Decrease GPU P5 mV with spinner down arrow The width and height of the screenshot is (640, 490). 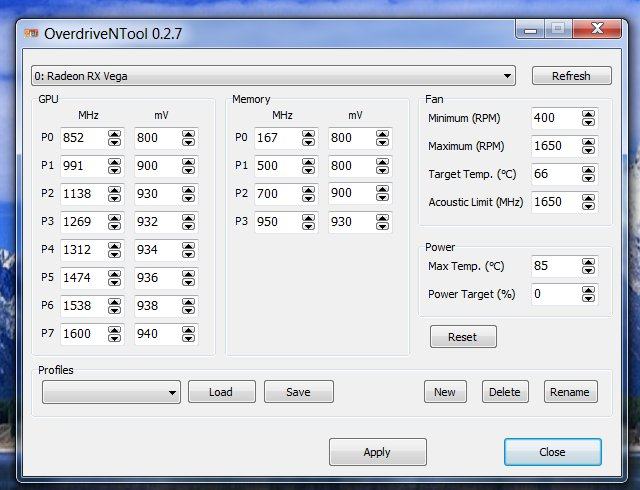tap(188, 282)
